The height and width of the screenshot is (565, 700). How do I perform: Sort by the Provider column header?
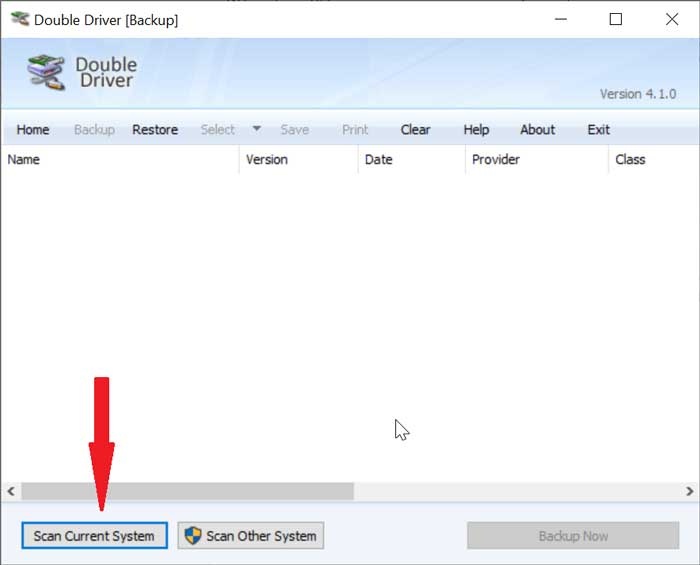pyautogui.click(x=537, y=159)
